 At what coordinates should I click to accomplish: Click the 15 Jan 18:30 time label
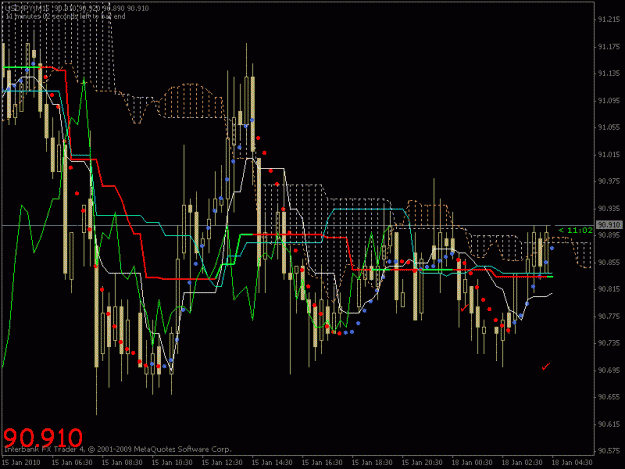(372, 463)
